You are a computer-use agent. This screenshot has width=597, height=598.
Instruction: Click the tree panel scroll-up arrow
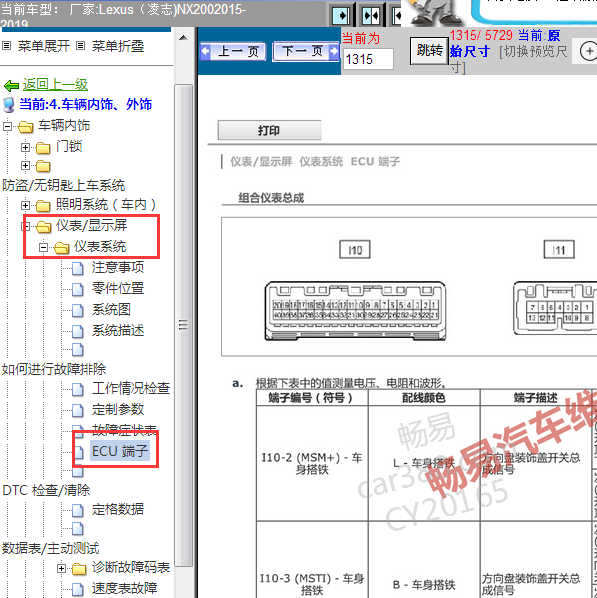183,38
